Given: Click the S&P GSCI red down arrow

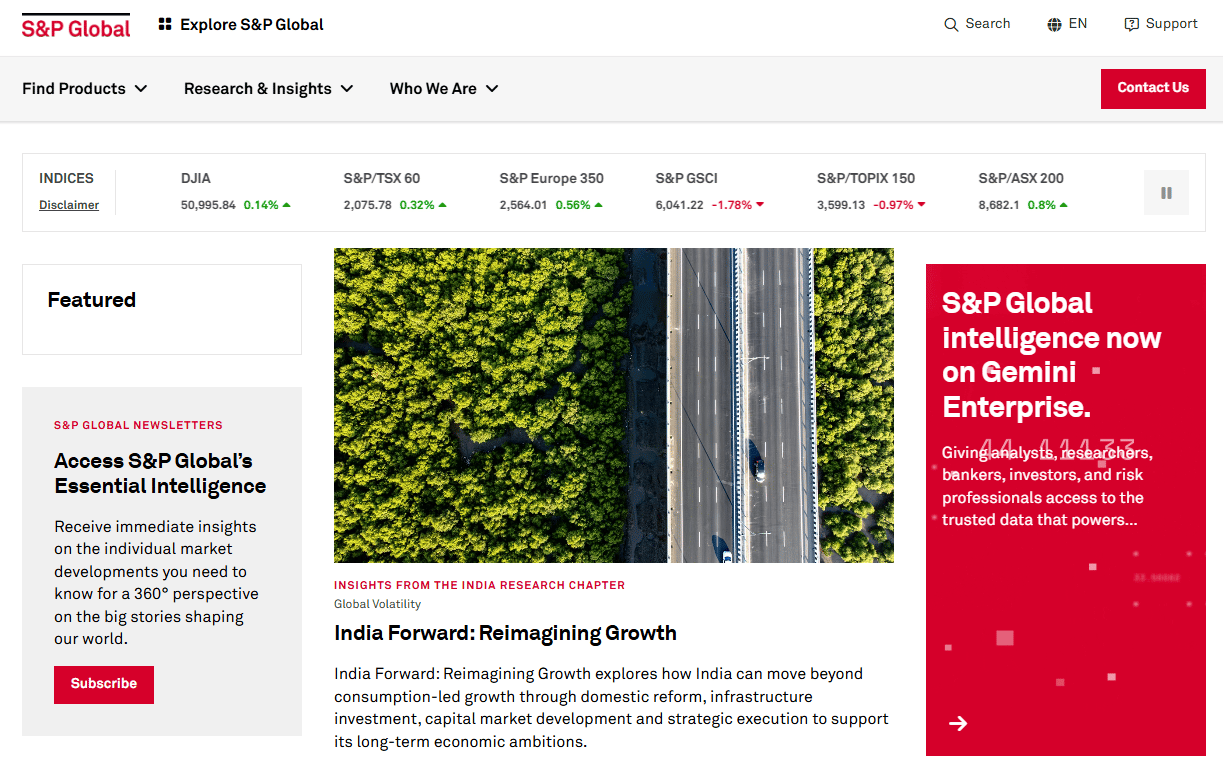Looking at the screenshot, I should coord(760,205).
